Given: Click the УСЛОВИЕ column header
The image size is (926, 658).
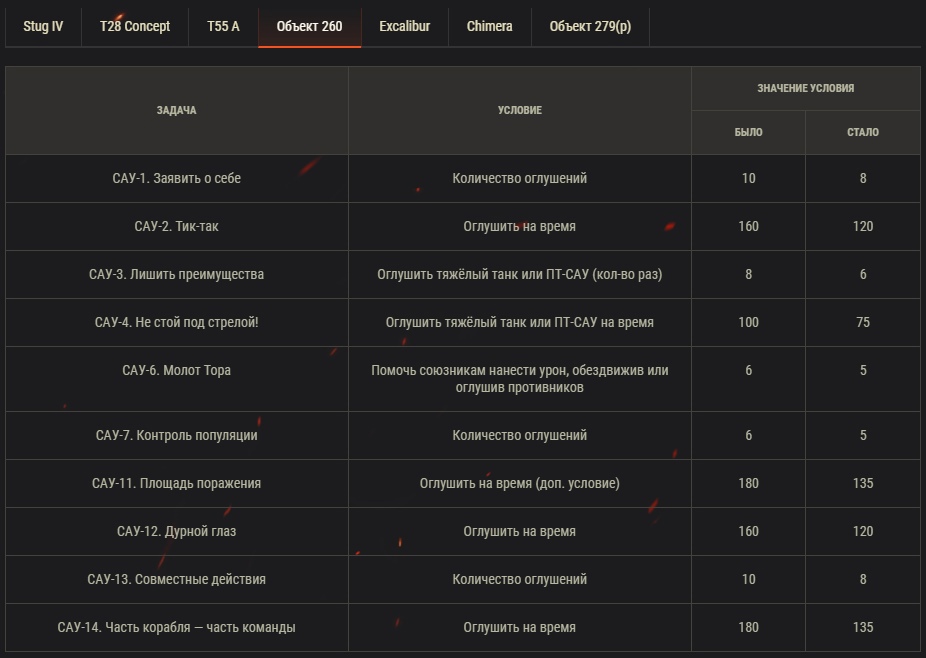Looking at the screenshot, I should click(519, 111).
